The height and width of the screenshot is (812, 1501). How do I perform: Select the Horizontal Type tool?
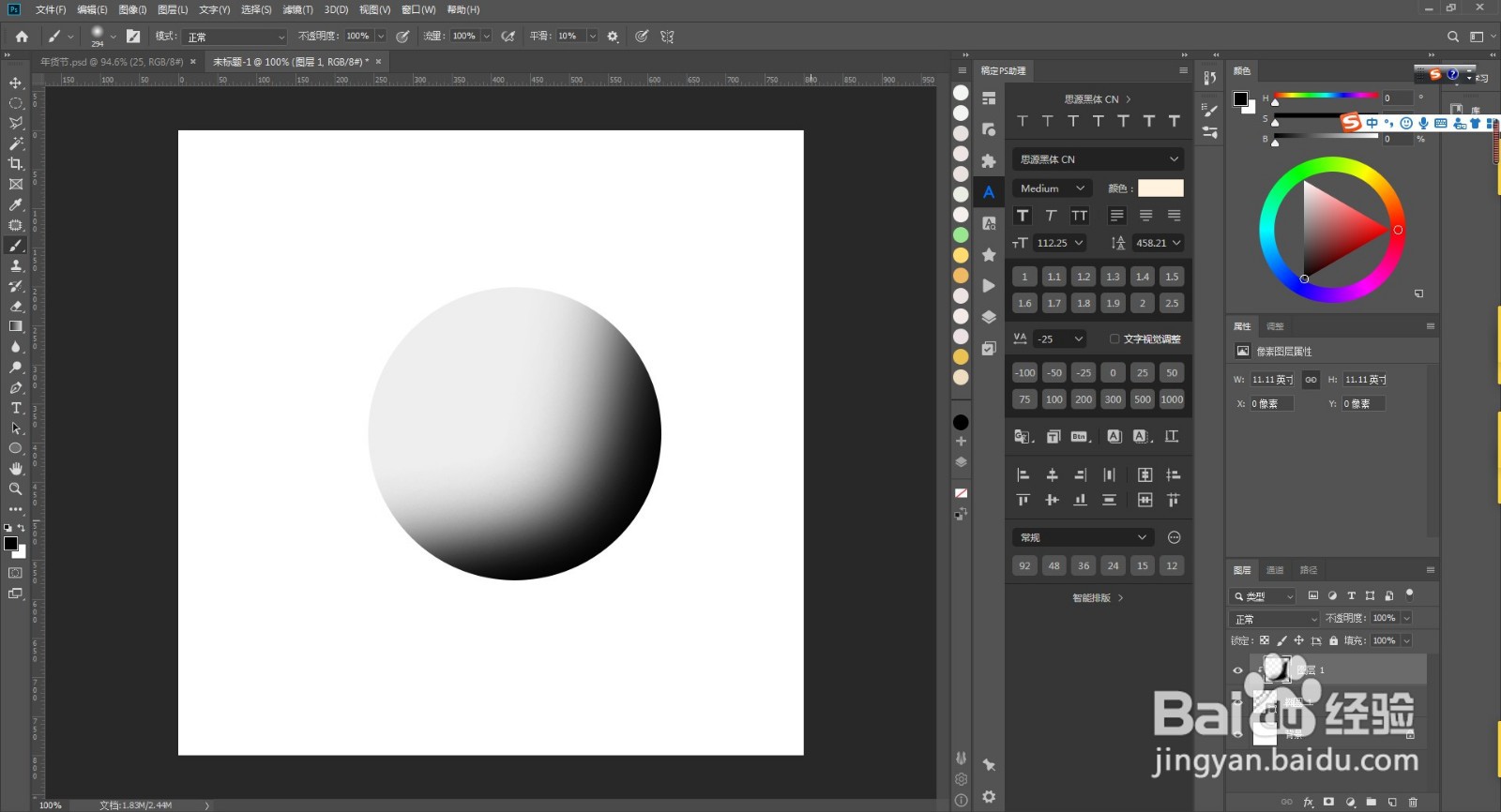pyautogui.click(x=16, y=408)
